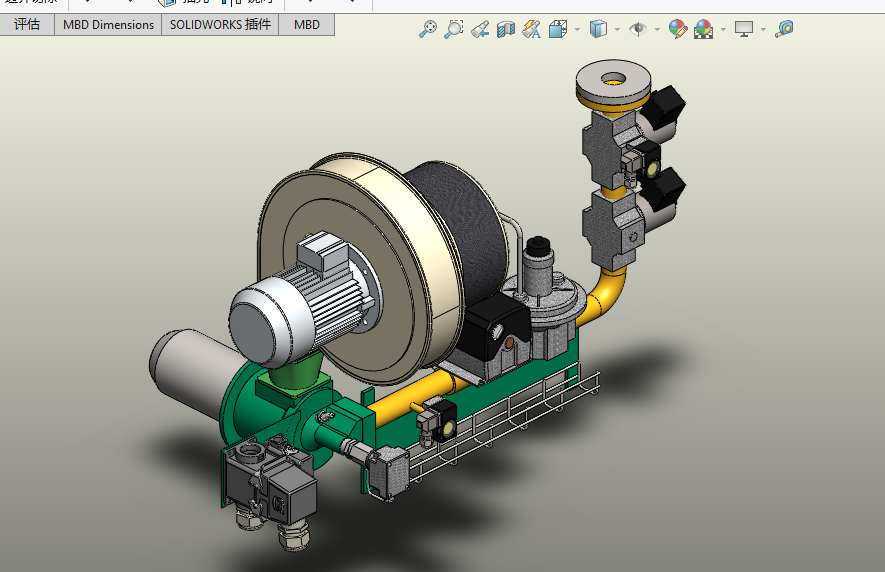The height and width of the screenshot is (572, 885).
Task: Return to the Previous View
Action: coord(480,29)
